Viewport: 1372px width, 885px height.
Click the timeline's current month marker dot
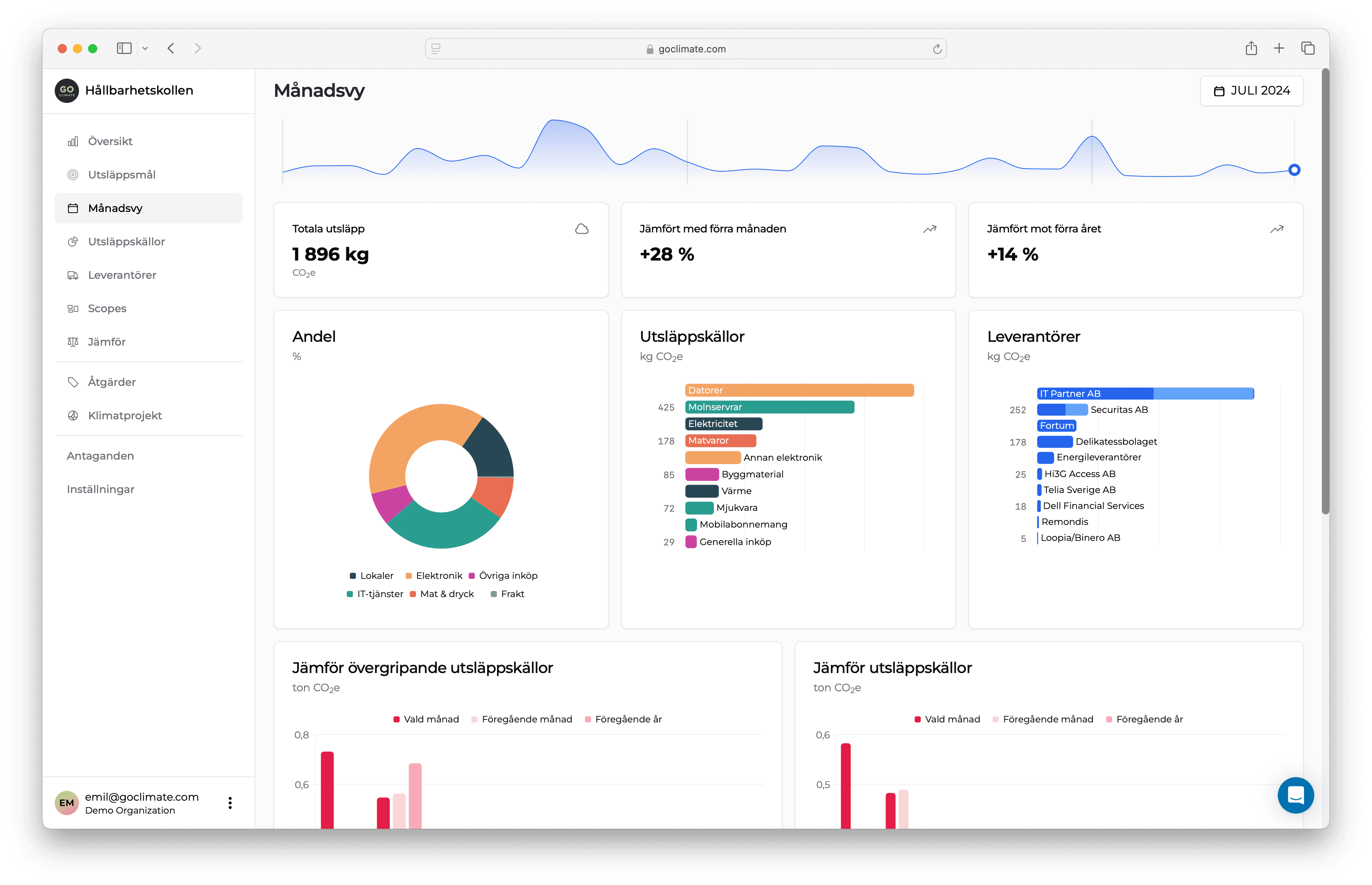(x=1294, y=170)
